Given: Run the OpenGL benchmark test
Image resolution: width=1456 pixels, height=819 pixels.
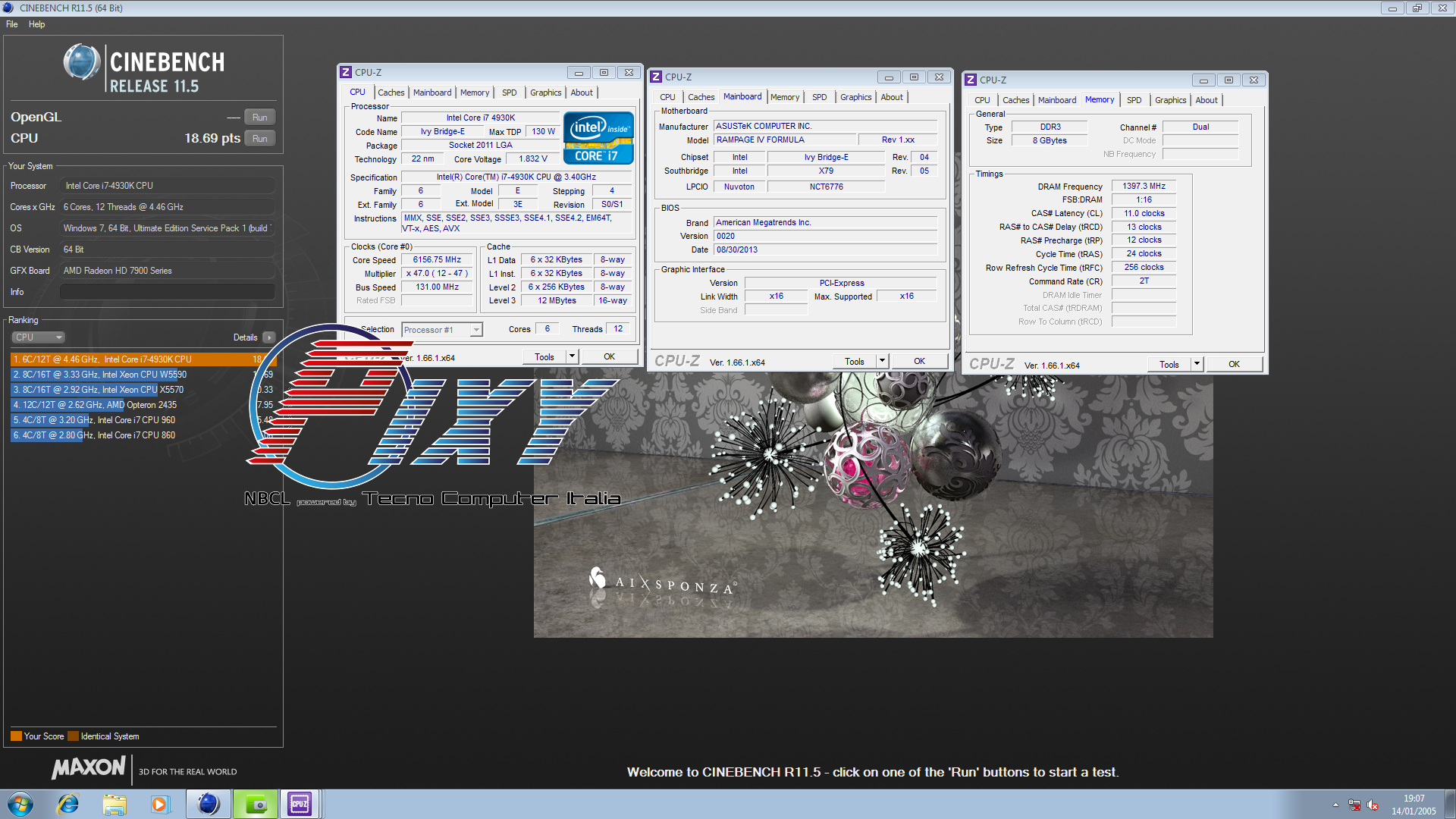Looking at the screenshot, I should click(259, 118).
